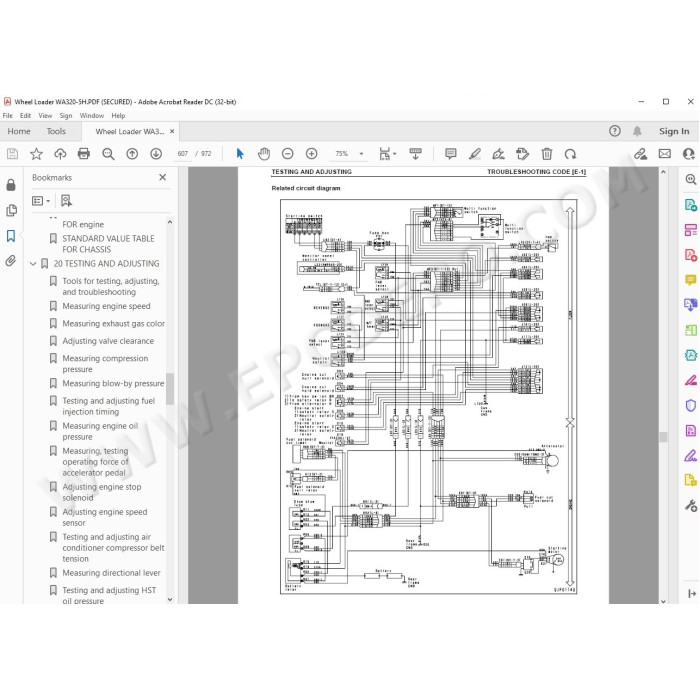
Task: Click the security lock panel icon
Action: [11, 185]
